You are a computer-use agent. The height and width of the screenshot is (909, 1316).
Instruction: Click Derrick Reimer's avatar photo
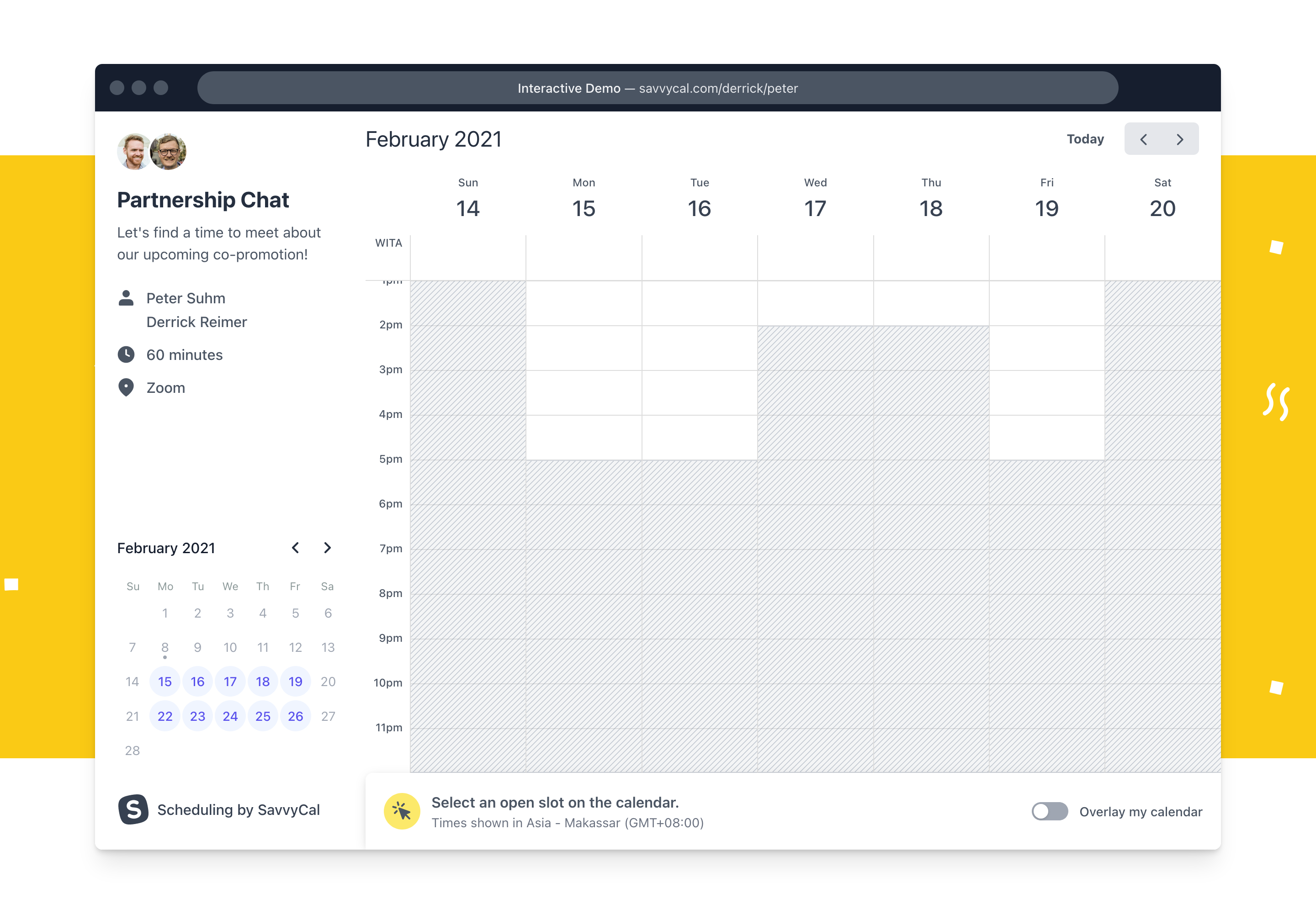(134, 152)
